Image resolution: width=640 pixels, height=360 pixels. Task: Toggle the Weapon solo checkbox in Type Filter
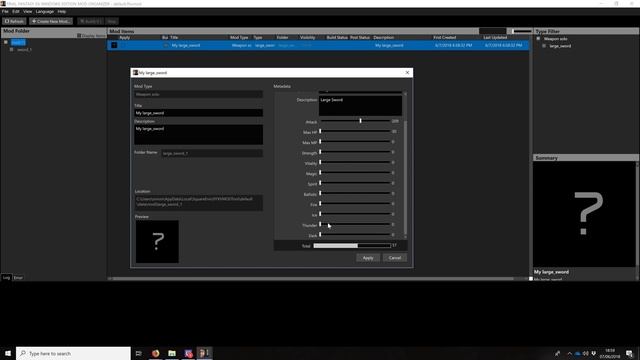pyautogui.click(x=538, y=39)
